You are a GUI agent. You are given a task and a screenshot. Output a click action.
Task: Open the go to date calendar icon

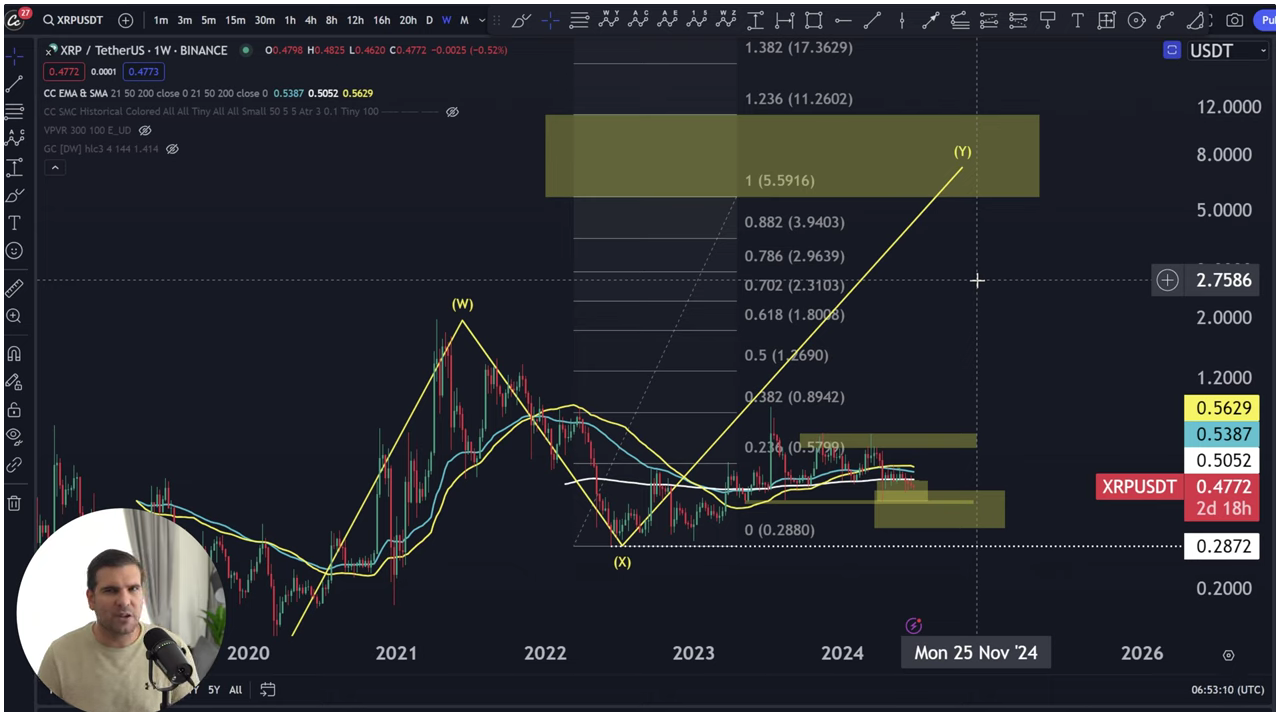coord(267,689)
